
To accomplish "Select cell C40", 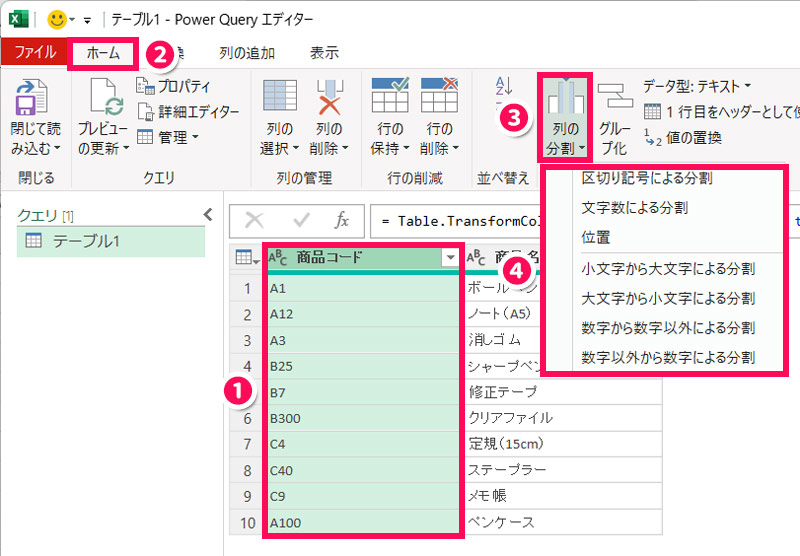I will pyautogui.click(x=363, y=470).
